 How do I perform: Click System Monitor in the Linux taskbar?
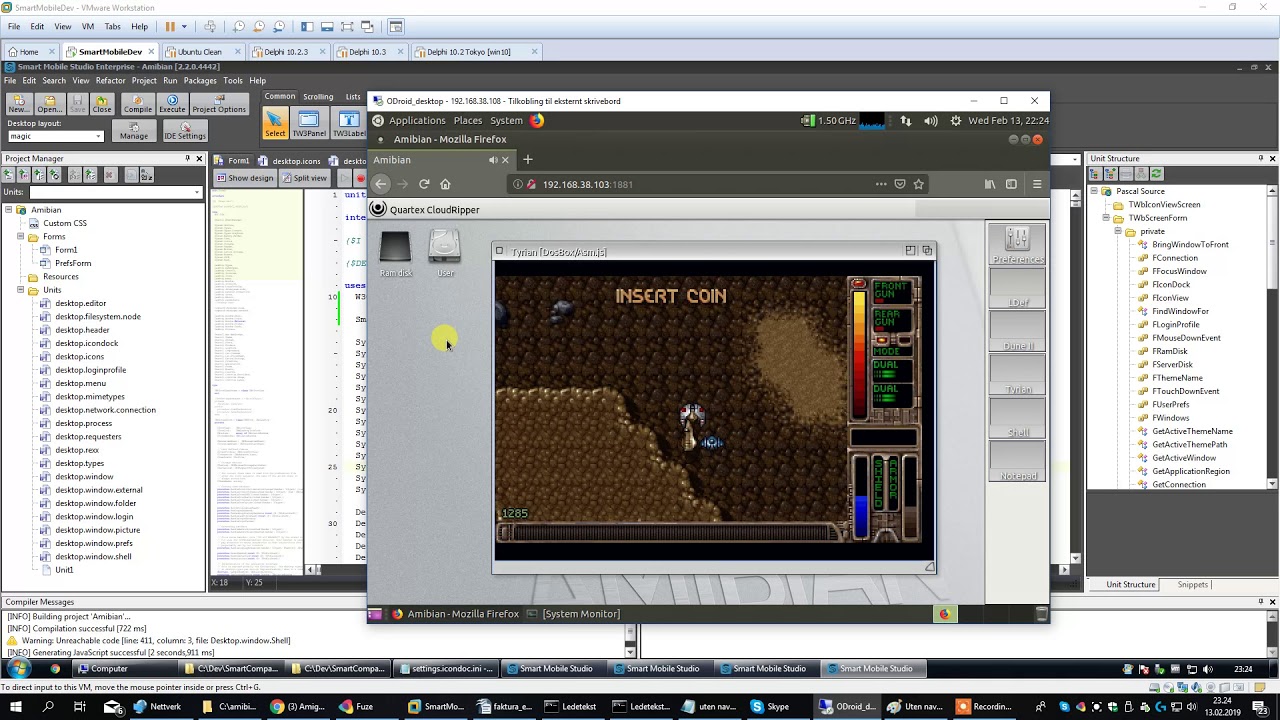point(574,614)
